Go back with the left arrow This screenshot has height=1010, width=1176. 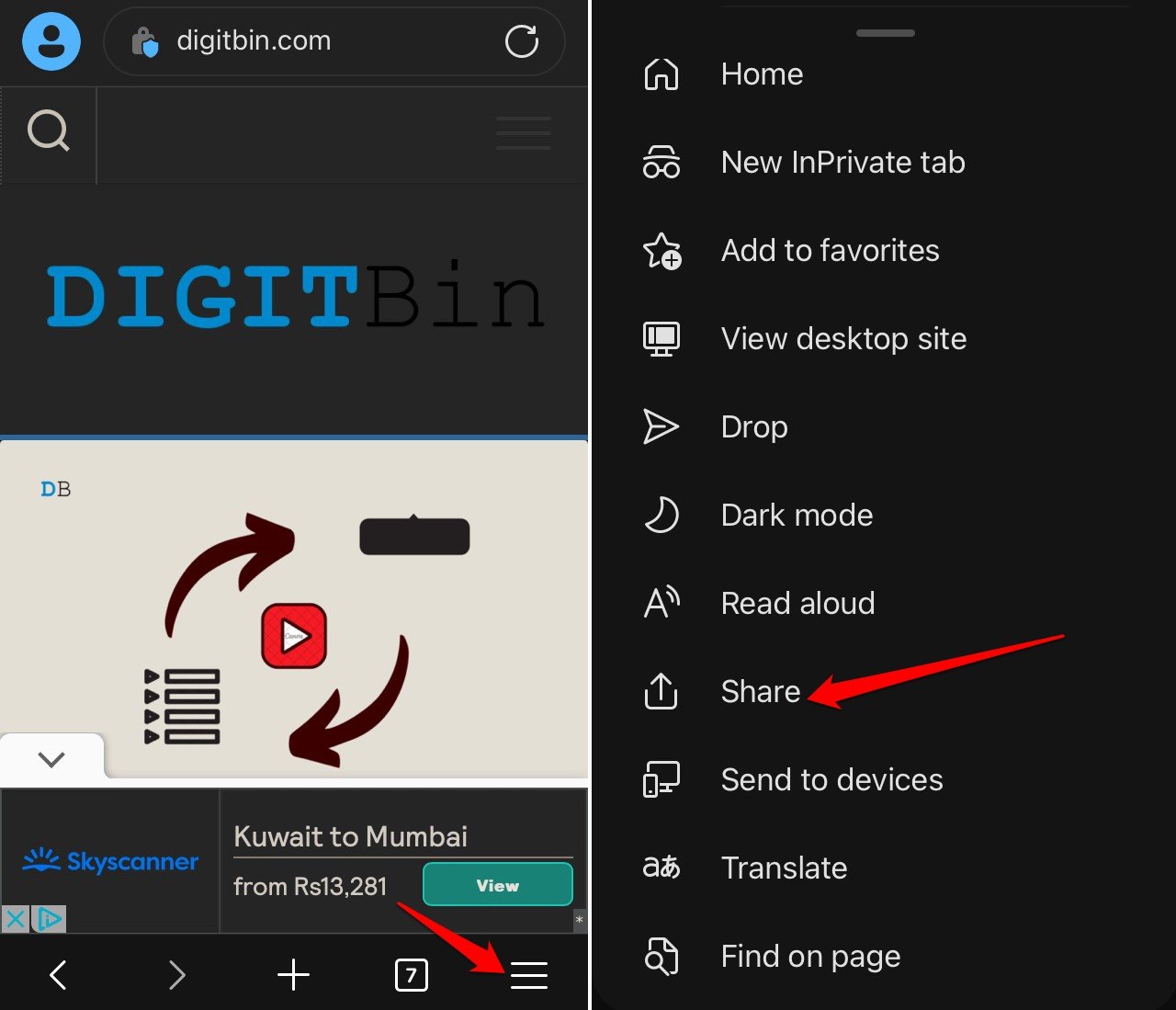coord(58,975)
